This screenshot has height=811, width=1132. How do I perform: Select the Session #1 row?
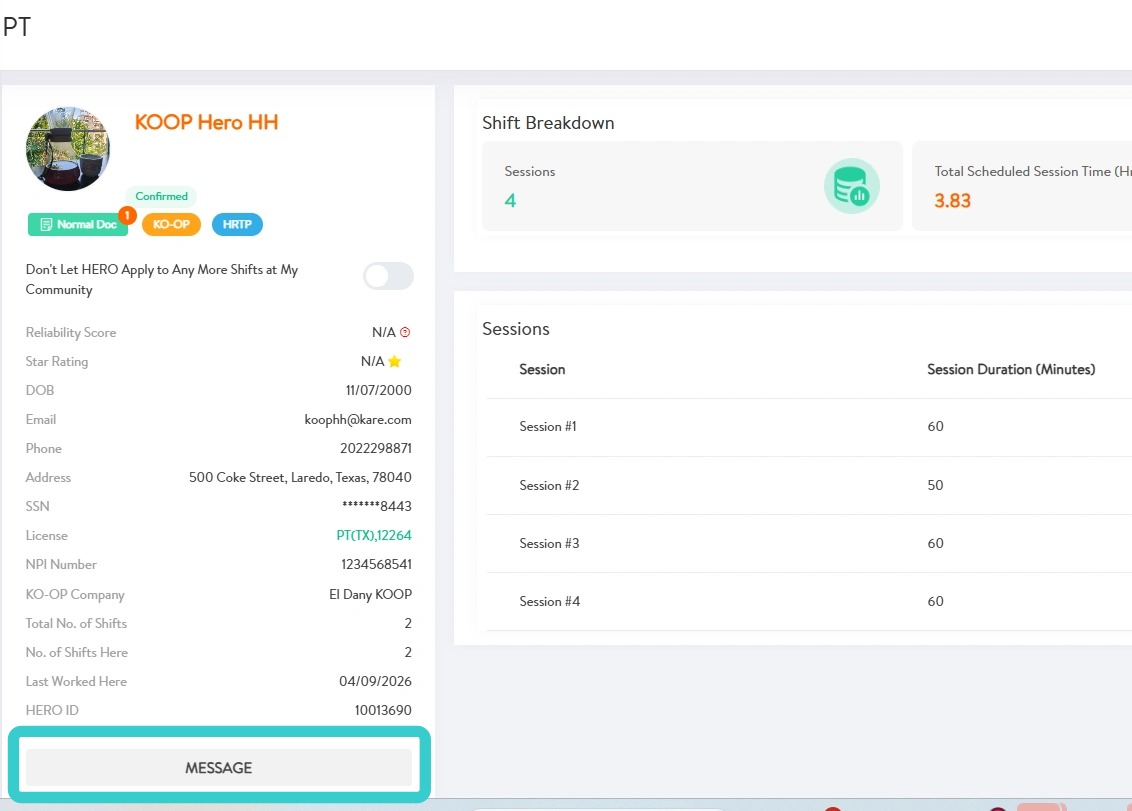pyautogui.click(x=809, y=427)
